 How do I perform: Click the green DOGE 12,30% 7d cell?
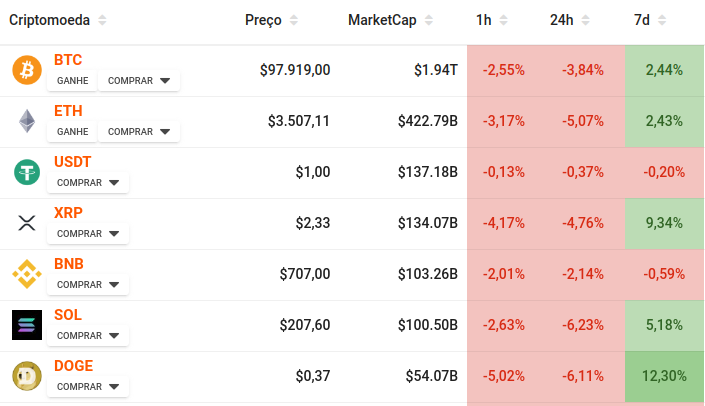[x=664, y=376]
